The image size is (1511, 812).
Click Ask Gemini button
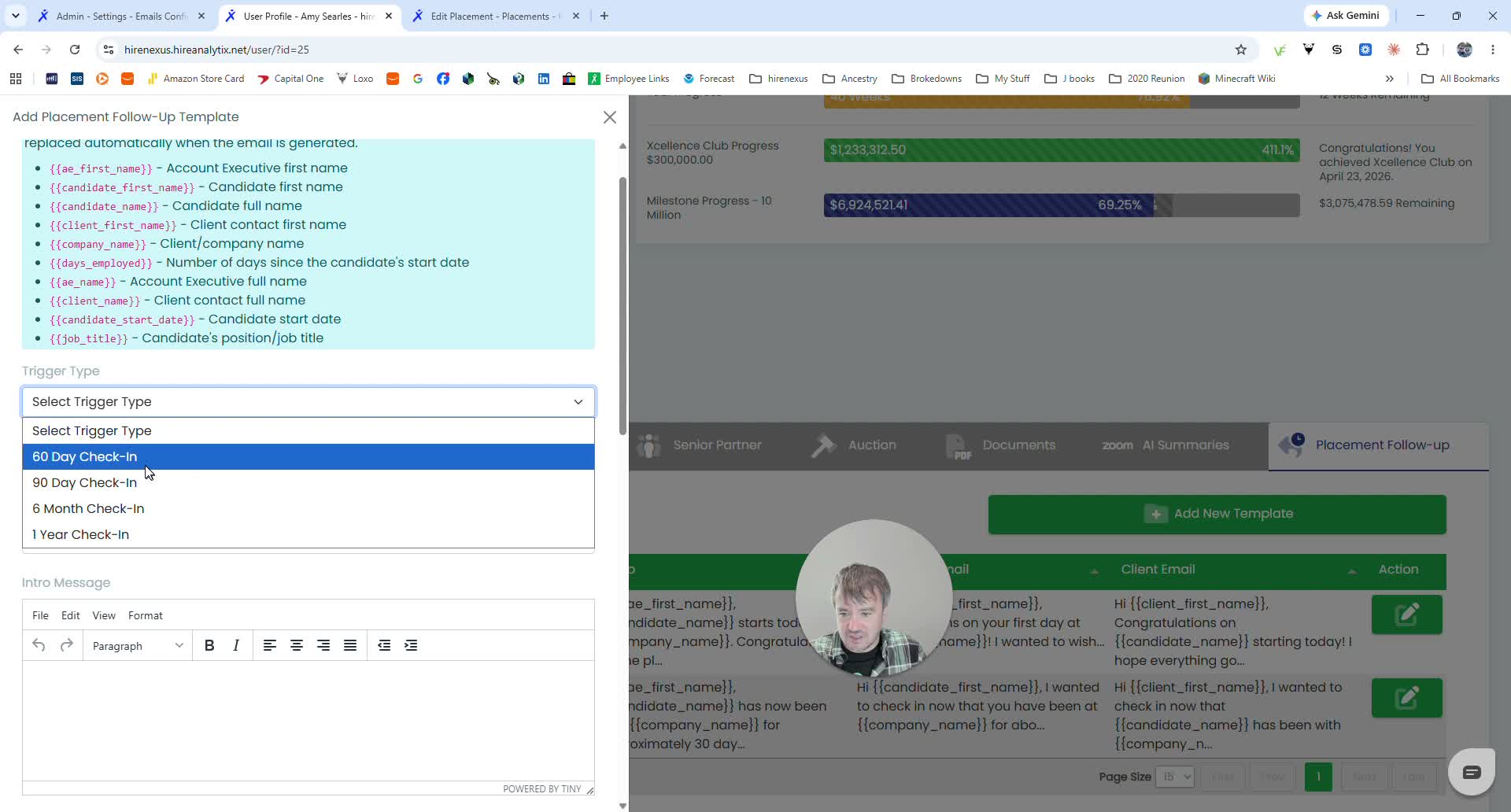pos(1347,16)
